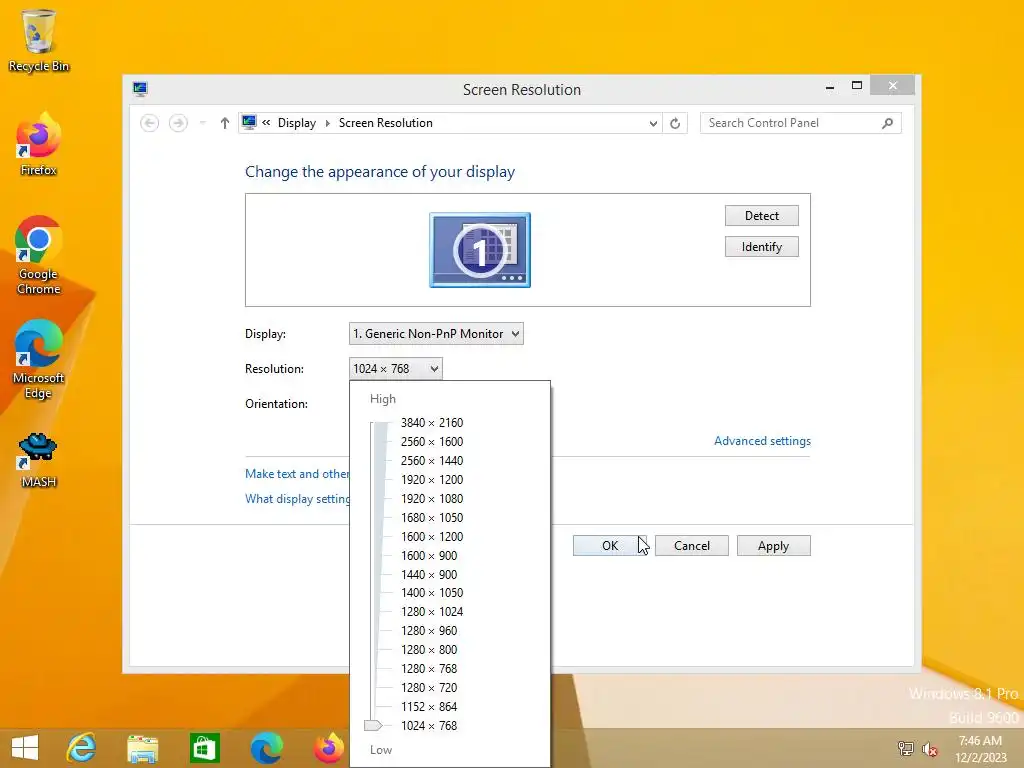Open the Display monitor dropdown

[x=436, y=334]
